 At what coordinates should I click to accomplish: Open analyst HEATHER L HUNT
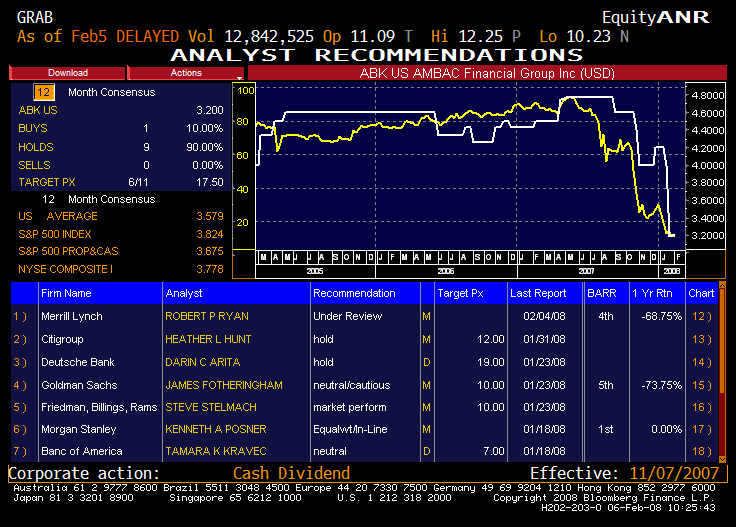pyautogui.click(x=208, y=339)
